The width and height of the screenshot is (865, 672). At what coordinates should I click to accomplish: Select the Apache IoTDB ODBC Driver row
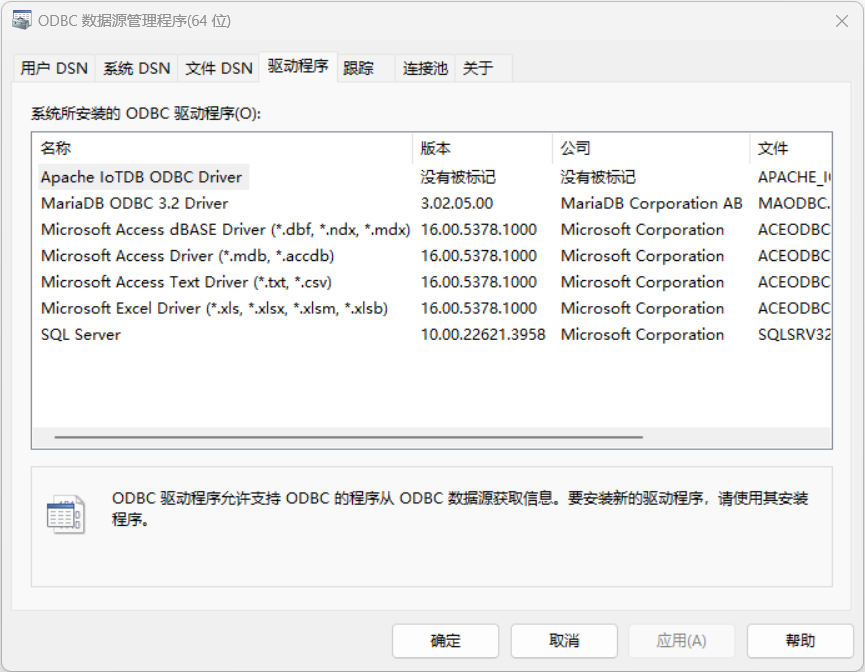click(x=141, y=177)
